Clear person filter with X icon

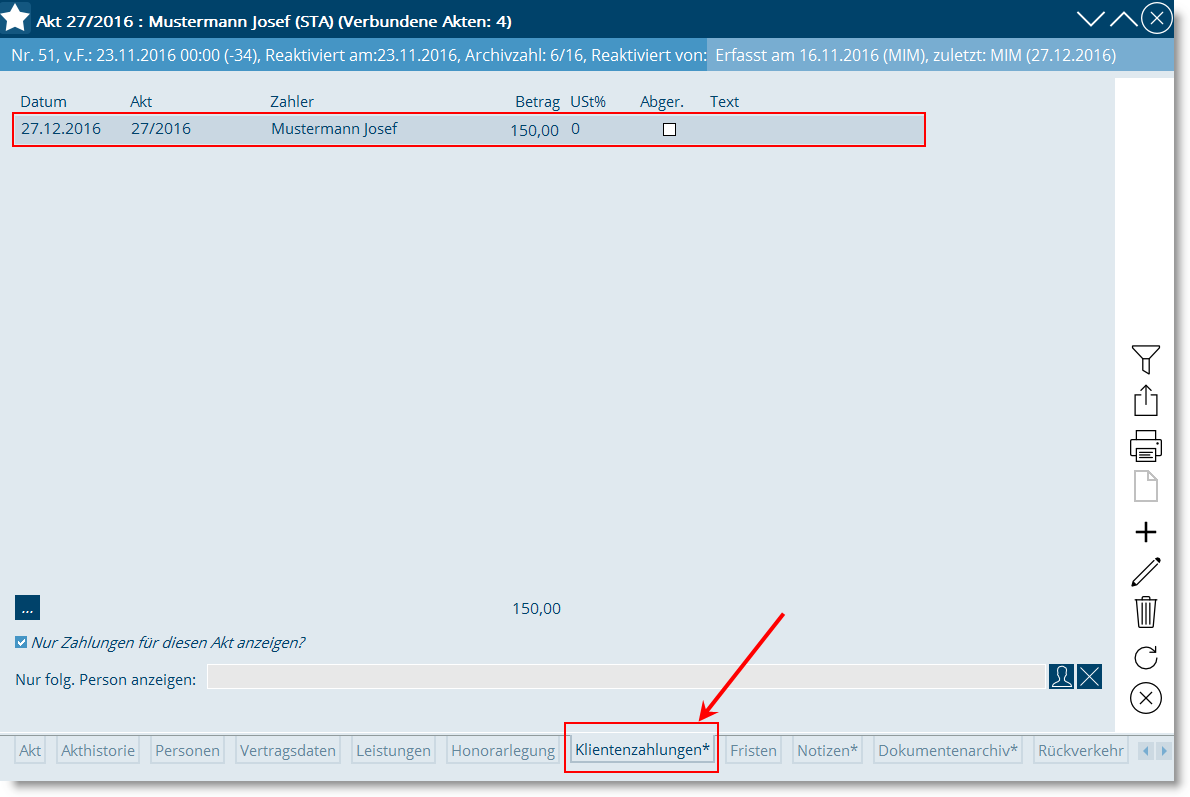[x=1089, y=677]
